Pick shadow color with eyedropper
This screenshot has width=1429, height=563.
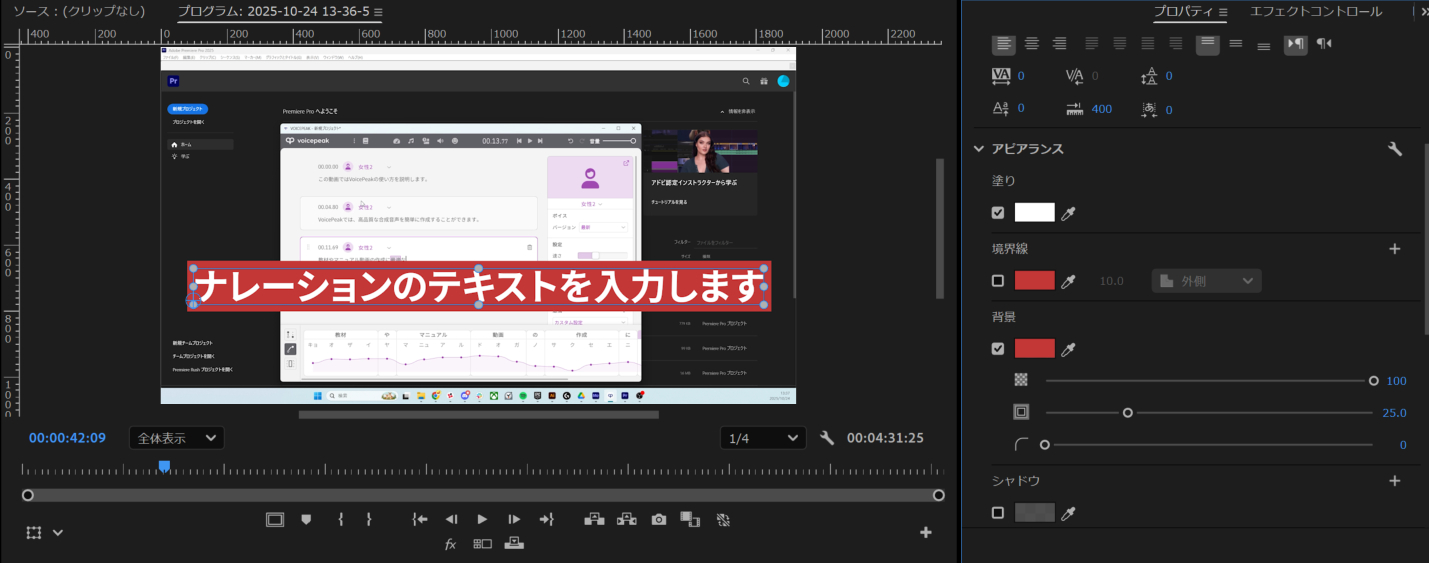tap(1068, 513)
